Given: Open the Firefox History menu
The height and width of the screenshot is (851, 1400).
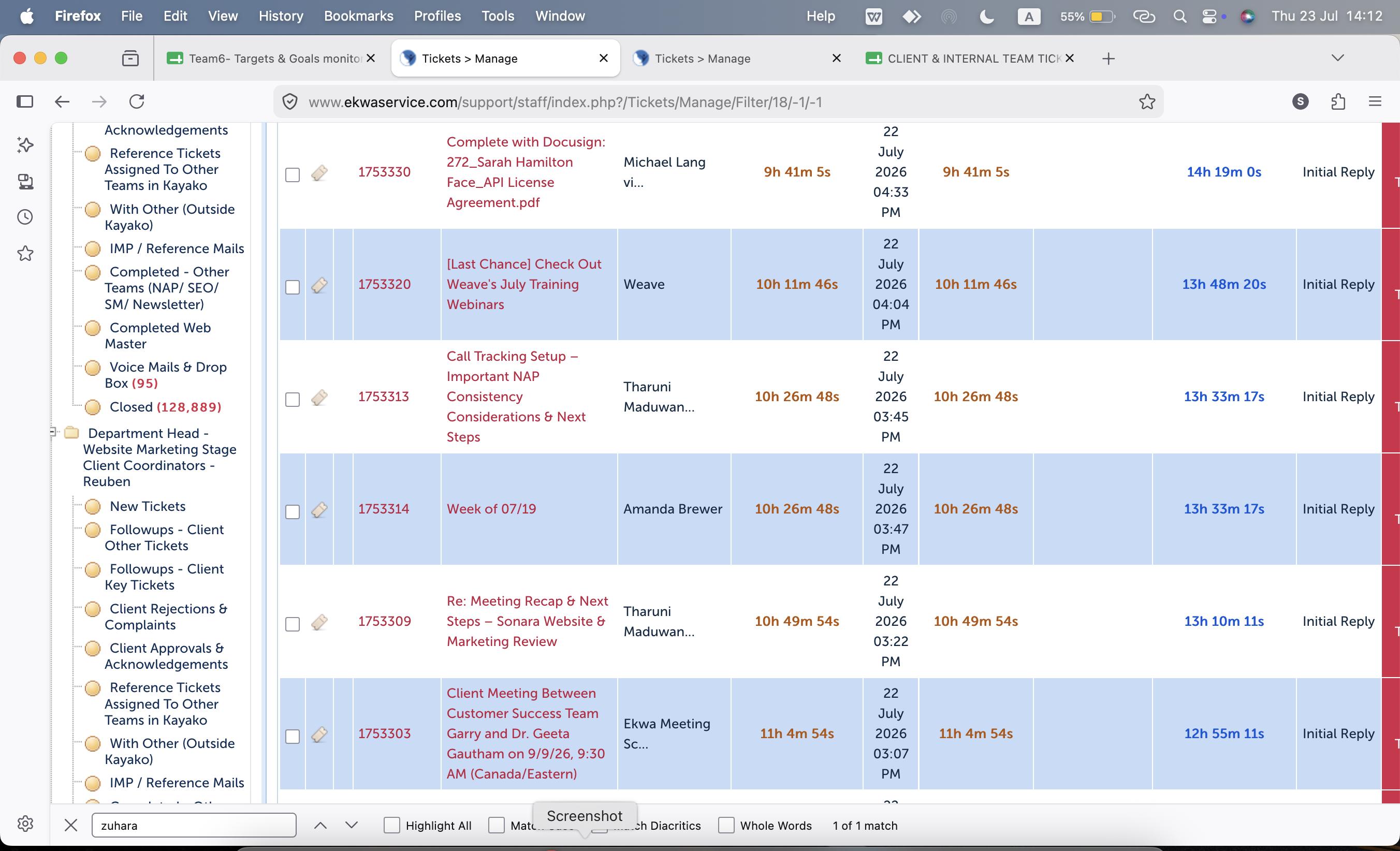Looking at the screenshot, I should point(281,16).
